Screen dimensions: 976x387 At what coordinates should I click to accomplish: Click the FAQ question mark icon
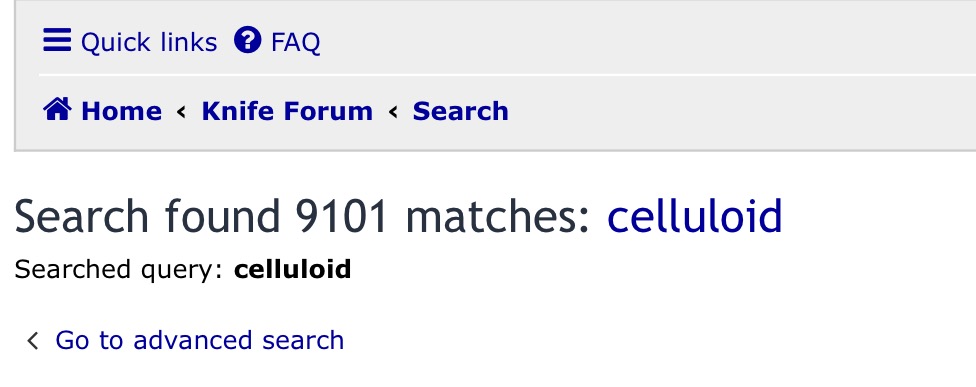(x=247, y=40)
